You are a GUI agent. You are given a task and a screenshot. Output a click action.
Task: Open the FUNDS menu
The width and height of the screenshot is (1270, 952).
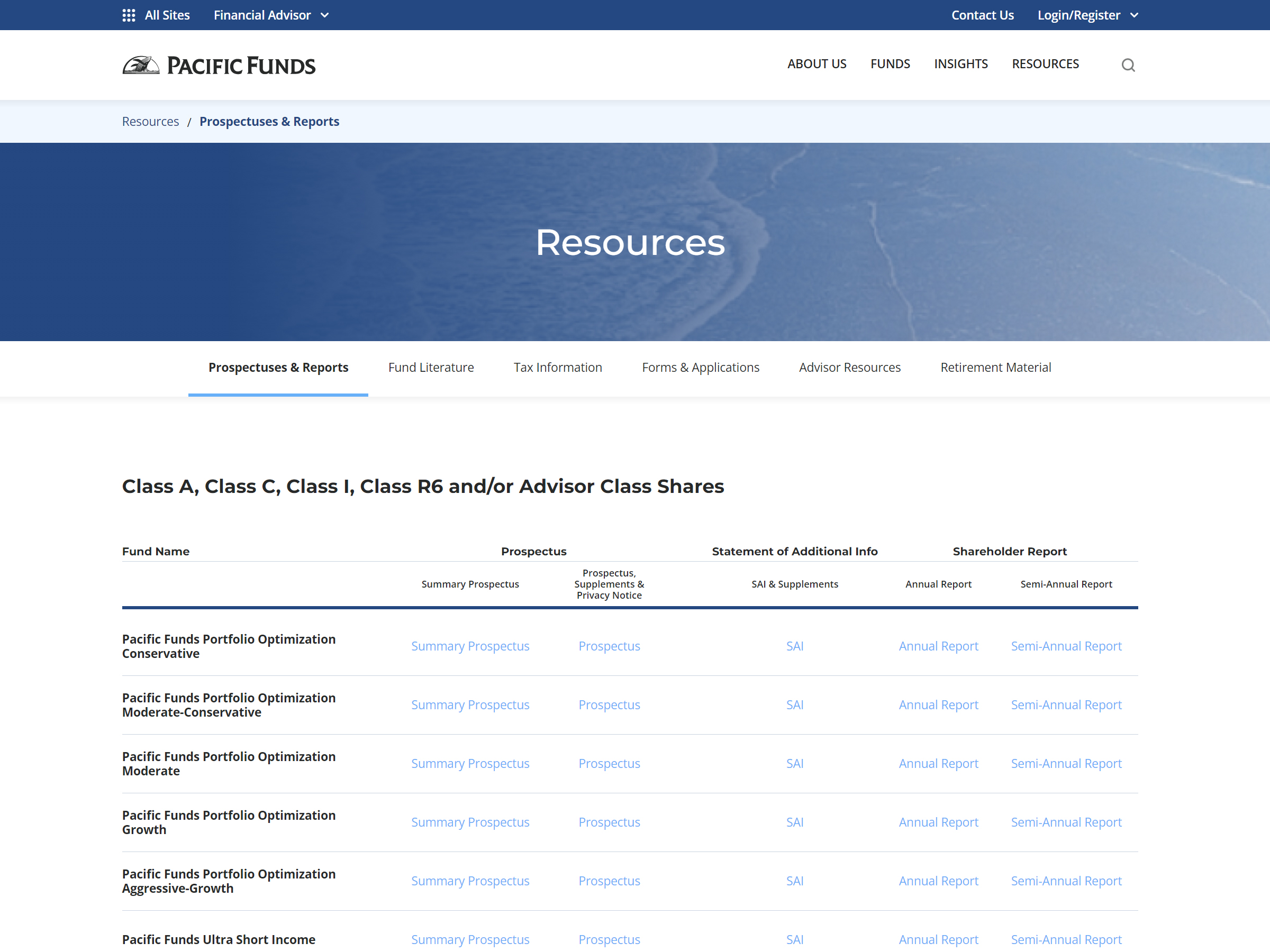tap(890, 63)
